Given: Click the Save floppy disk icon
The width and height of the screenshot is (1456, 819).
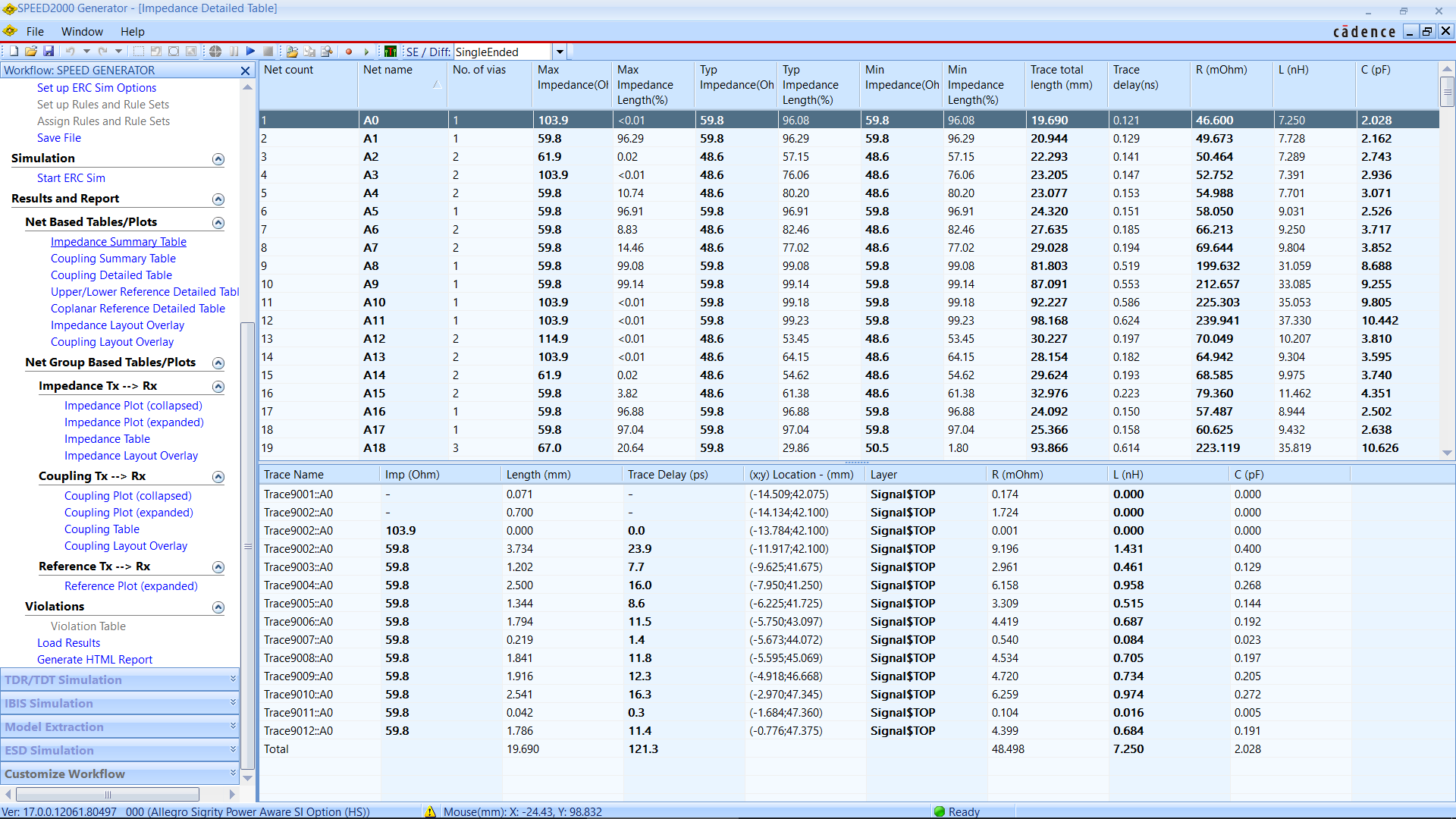Looking at the screenshot, I should tap(49, 52).
